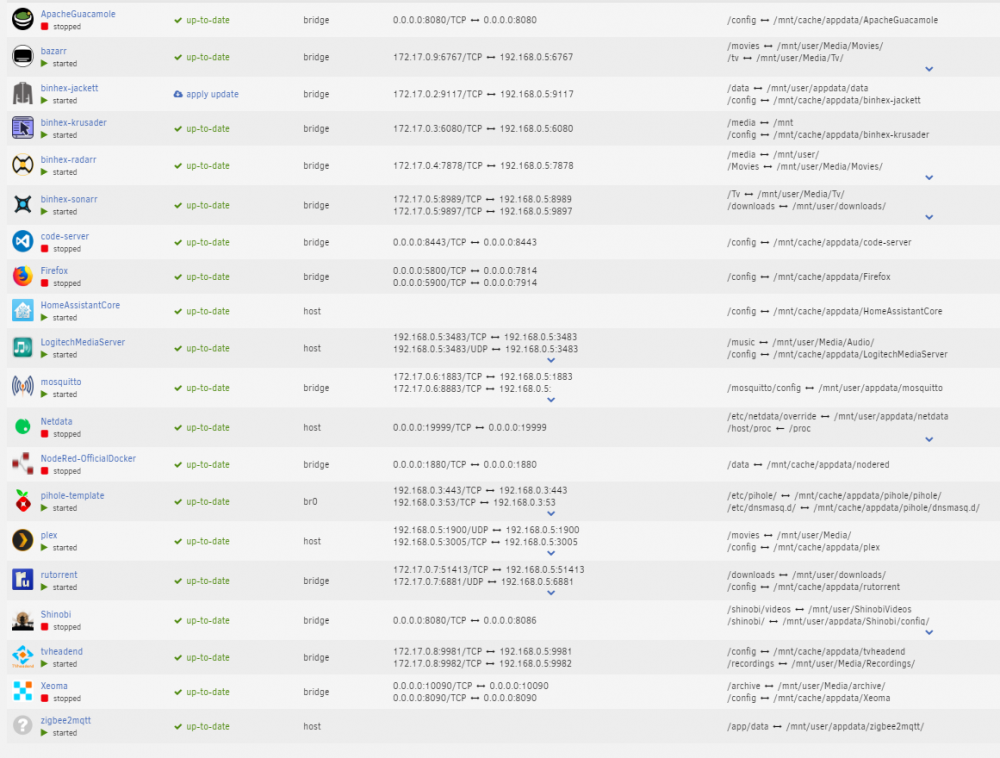The image size is (1000, 758).
Task: Open the rutorrent container icon
Action: (x=22, y=579)
